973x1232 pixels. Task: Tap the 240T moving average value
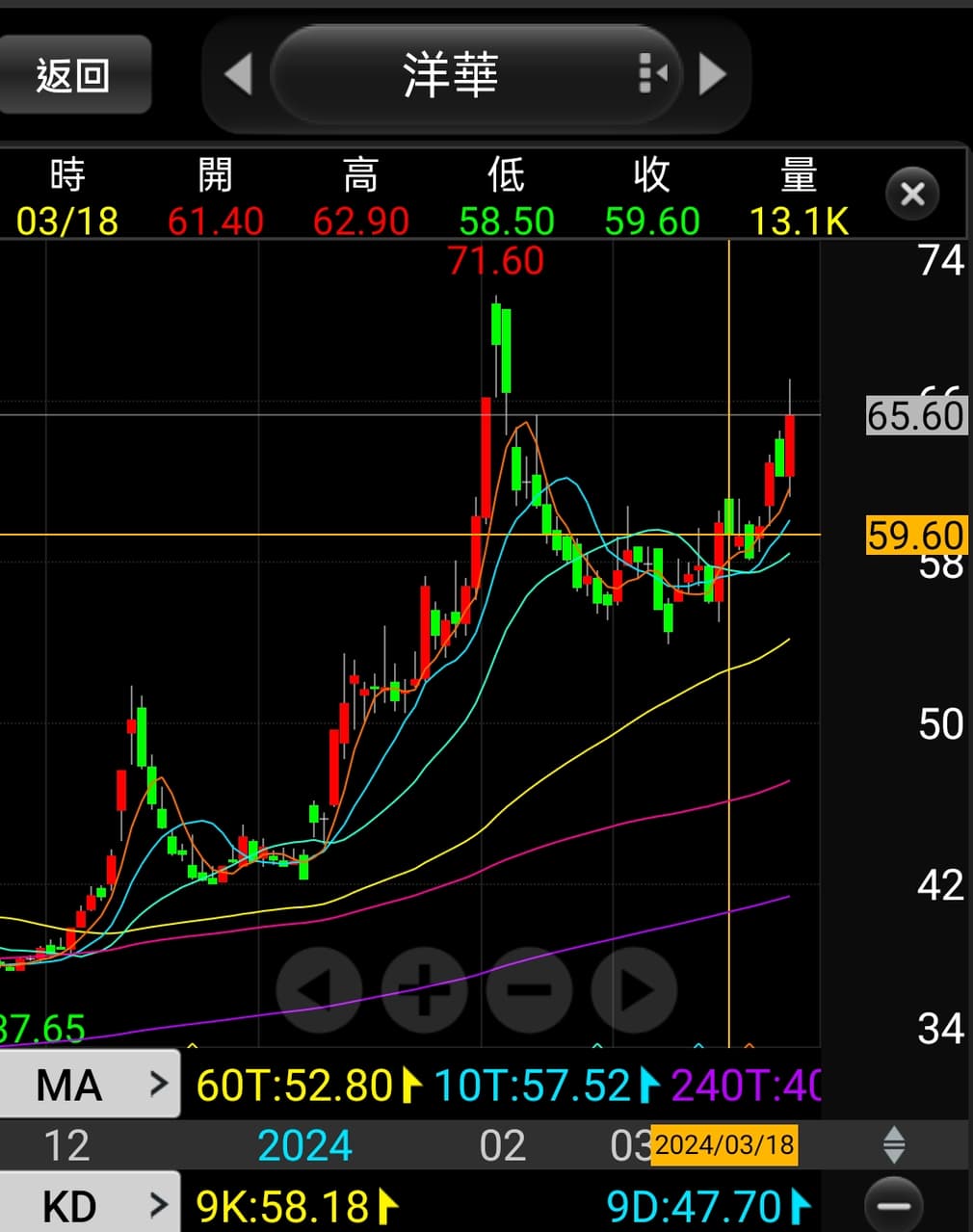click(746, 1086)
